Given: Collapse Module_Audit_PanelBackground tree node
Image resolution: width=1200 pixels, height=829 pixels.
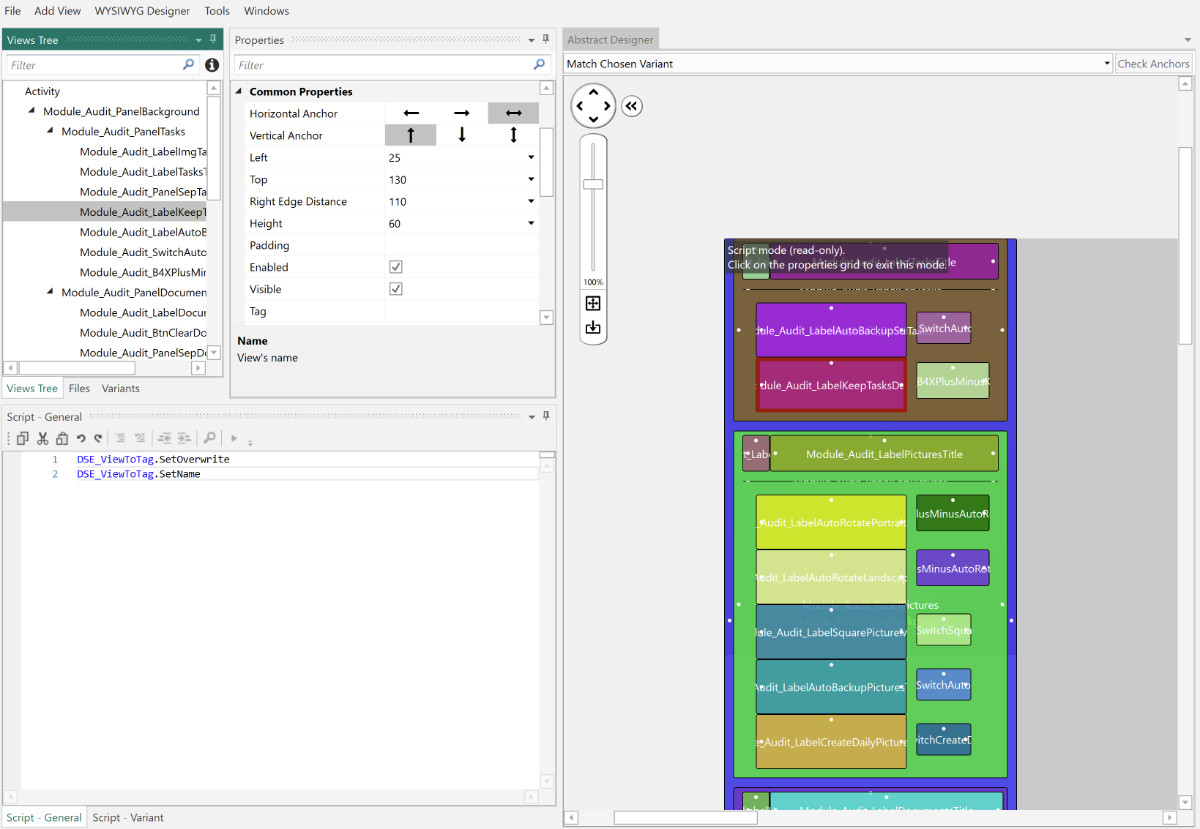Looking at the screenshot, I should pyautogui.click(x=32, y=111).
